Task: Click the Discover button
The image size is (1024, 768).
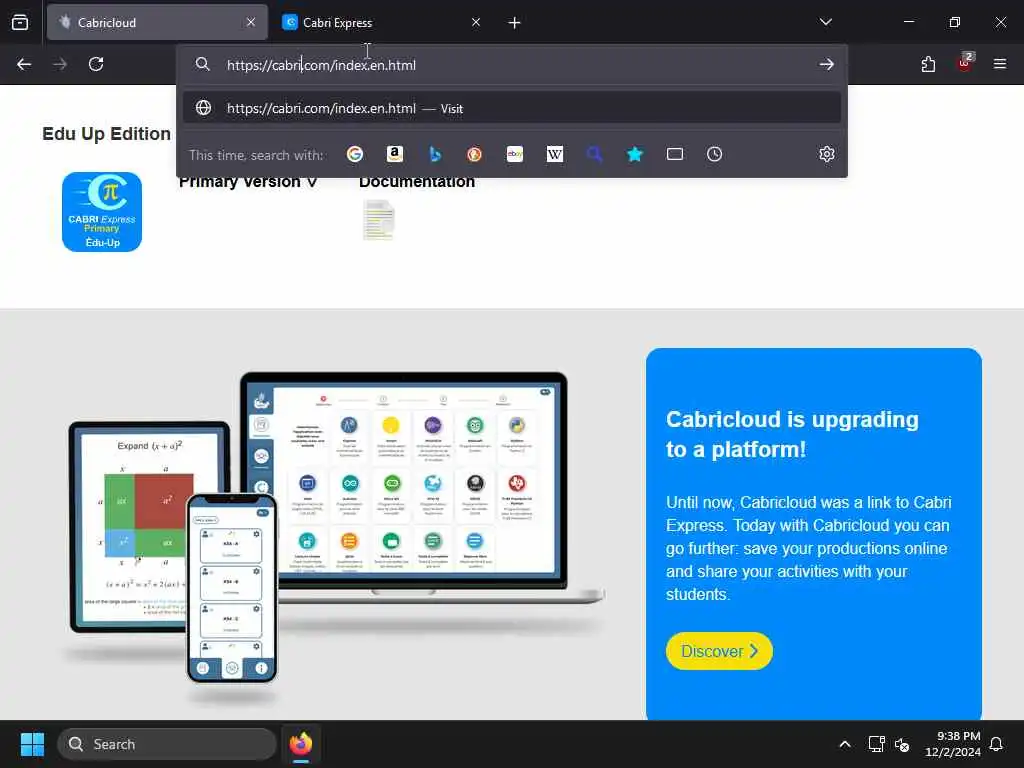Action: point(719,651)
